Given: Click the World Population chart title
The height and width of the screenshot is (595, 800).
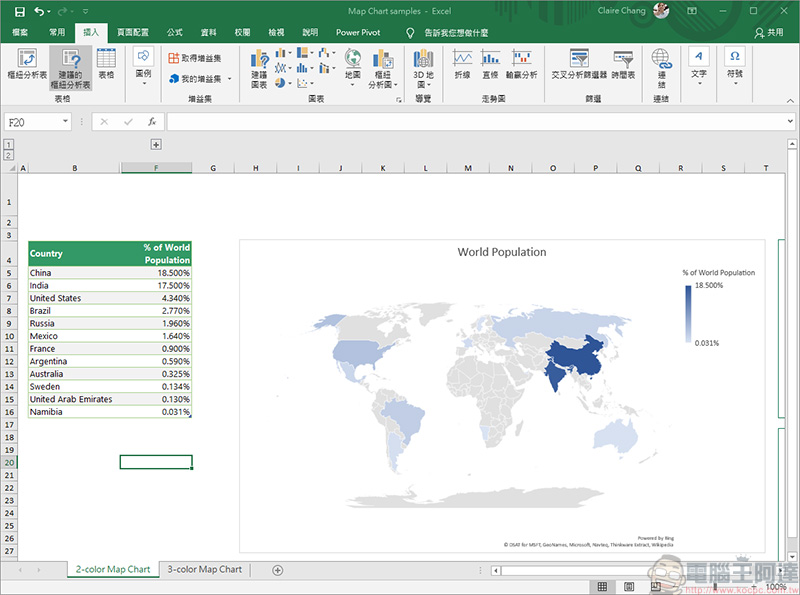Looking at the screenshot, I should click(502, 252).
